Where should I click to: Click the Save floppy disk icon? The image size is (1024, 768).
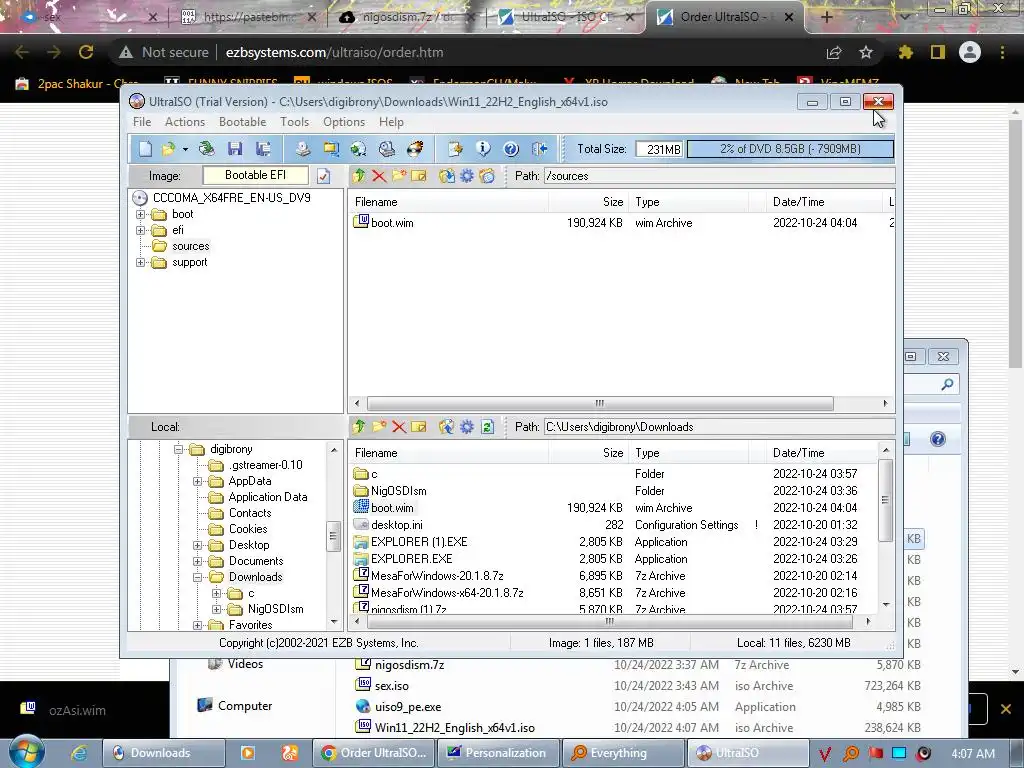235,149
